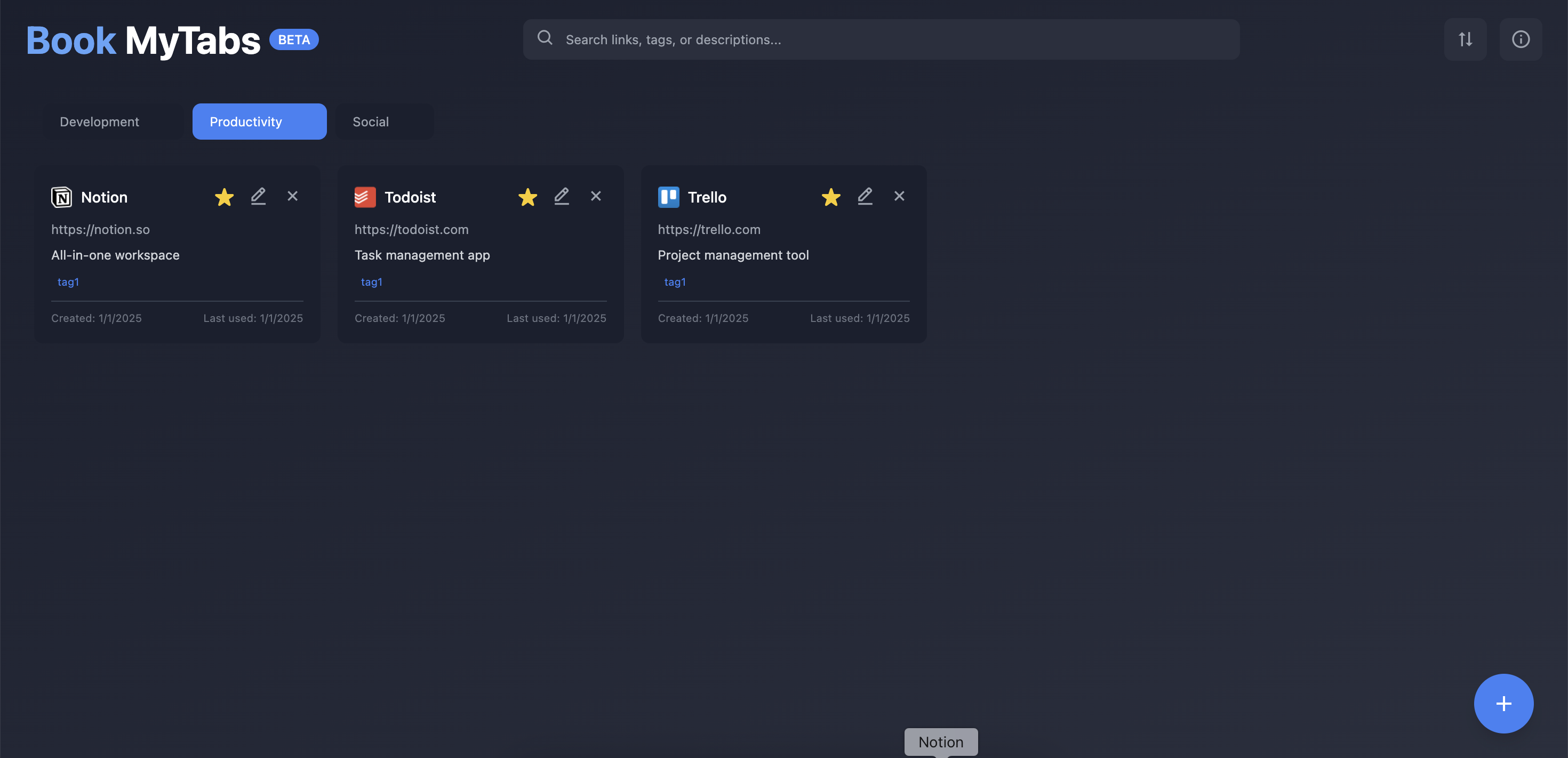1568x758 pixels.
Task: Switch to the Development tab
Action: [113, 122]
